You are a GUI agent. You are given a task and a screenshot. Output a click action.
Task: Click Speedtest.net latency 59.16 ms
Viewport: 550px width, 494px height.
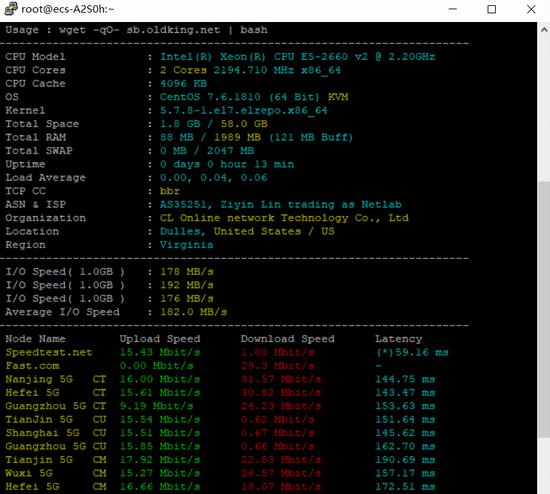412,352
